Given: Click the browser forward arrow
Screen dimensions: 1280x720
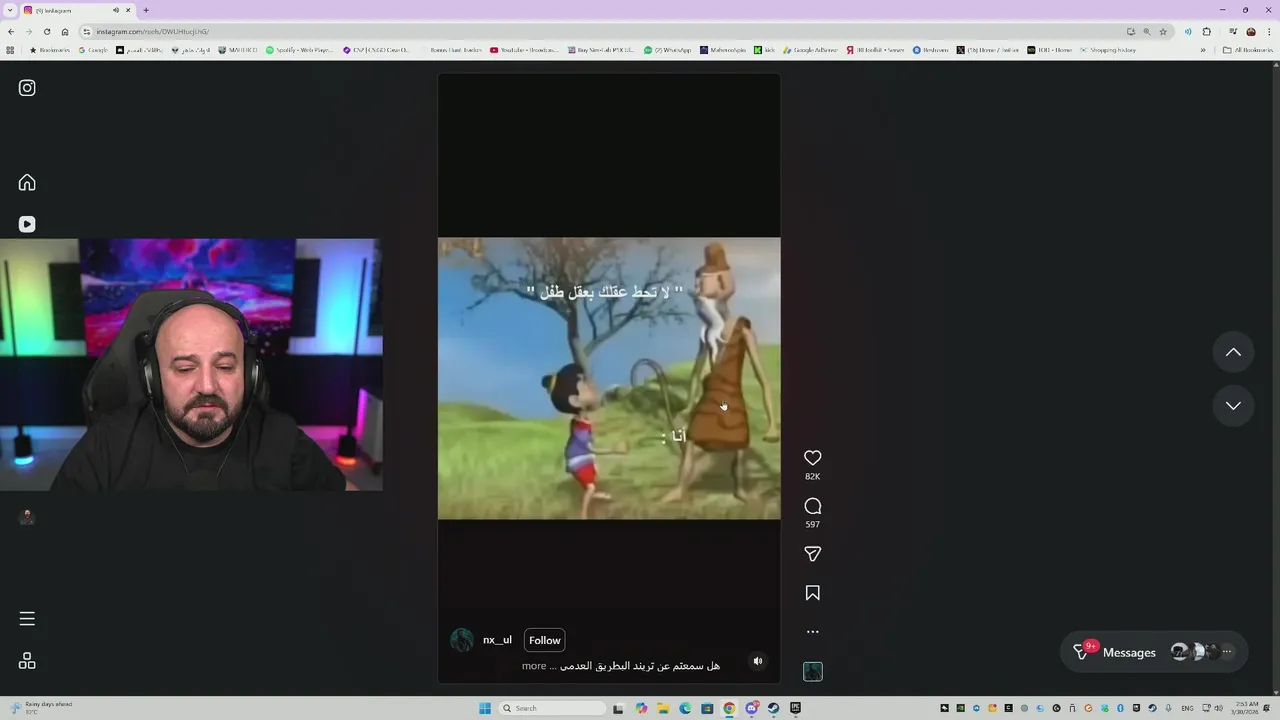Looking at the screenshot, I should (x=29, y=32).
